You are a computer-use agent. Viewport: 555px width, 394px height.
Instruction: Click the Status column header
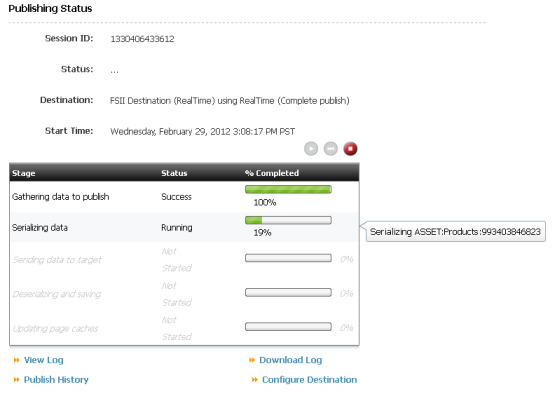coord(174,173)
